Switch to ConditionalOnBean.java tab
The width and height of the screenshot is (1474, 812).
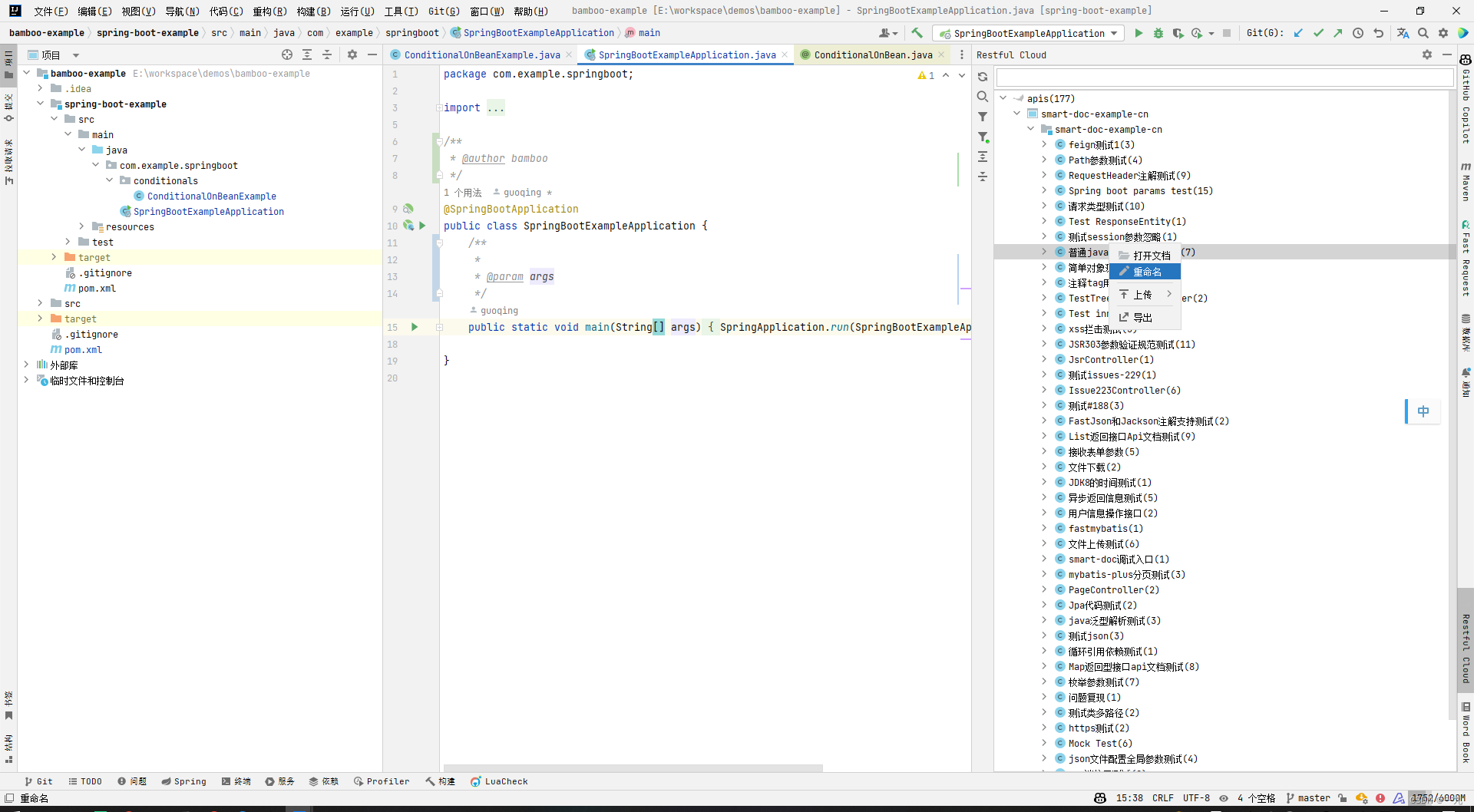873,54
